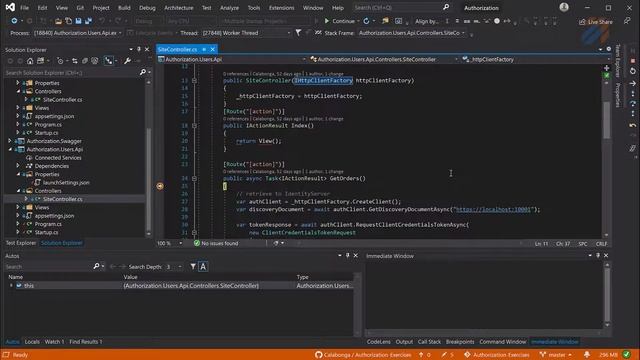
Task: Click the GitHub repository icon in status bar
Action: pos(319,355)
